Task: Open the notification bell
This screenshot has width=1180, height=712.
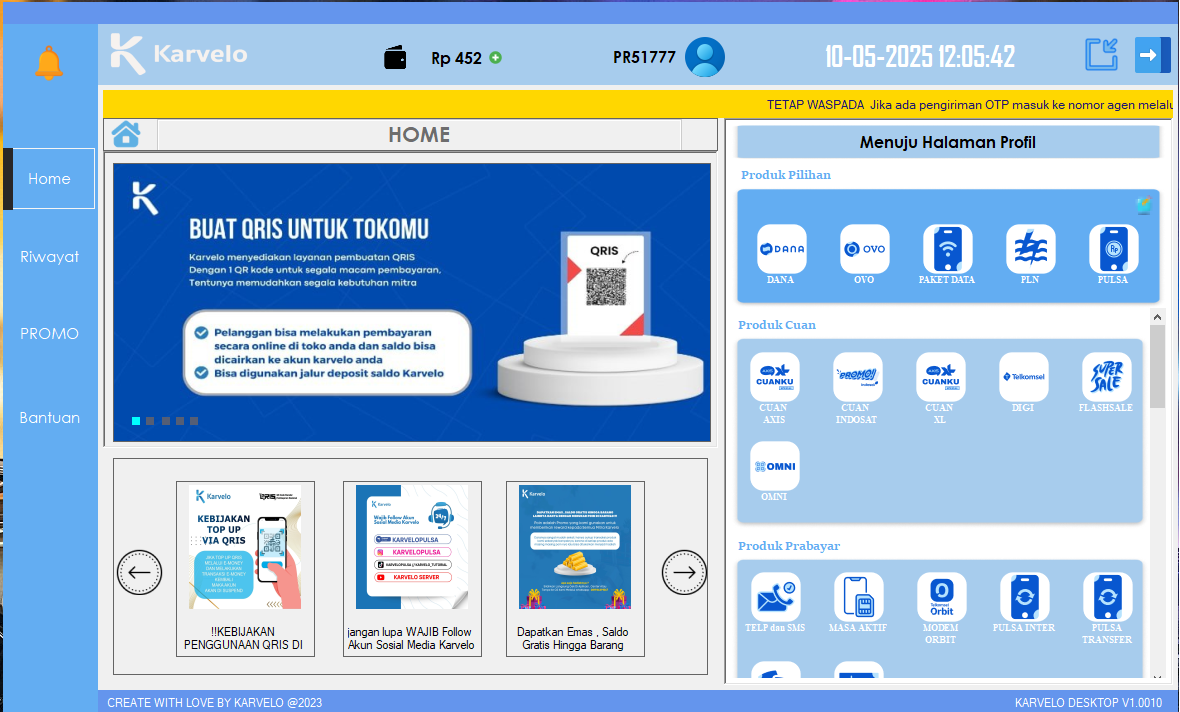Action: point(49,62)
